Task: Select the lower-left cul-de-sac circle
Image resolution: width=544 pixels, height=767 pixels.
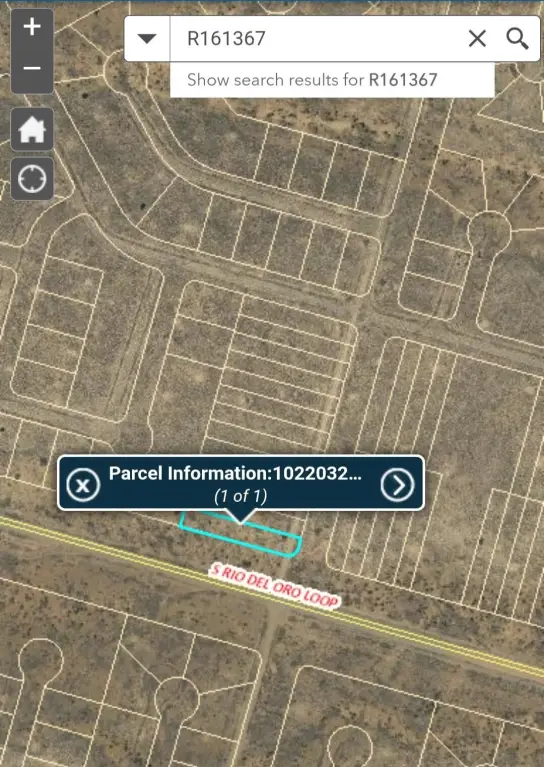Action: [x=41, y=659]
